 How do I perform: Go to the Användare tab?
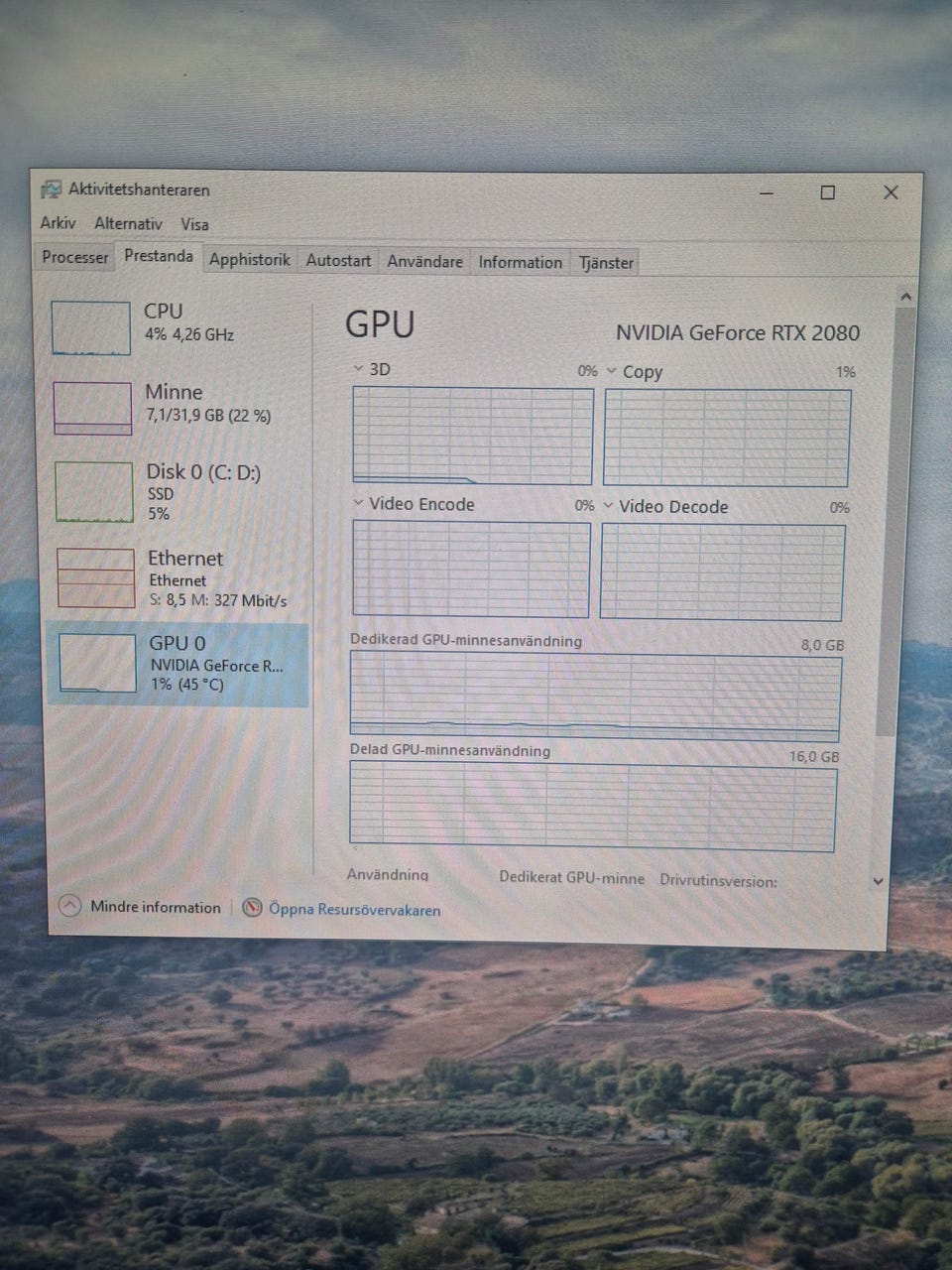(424, 262)
